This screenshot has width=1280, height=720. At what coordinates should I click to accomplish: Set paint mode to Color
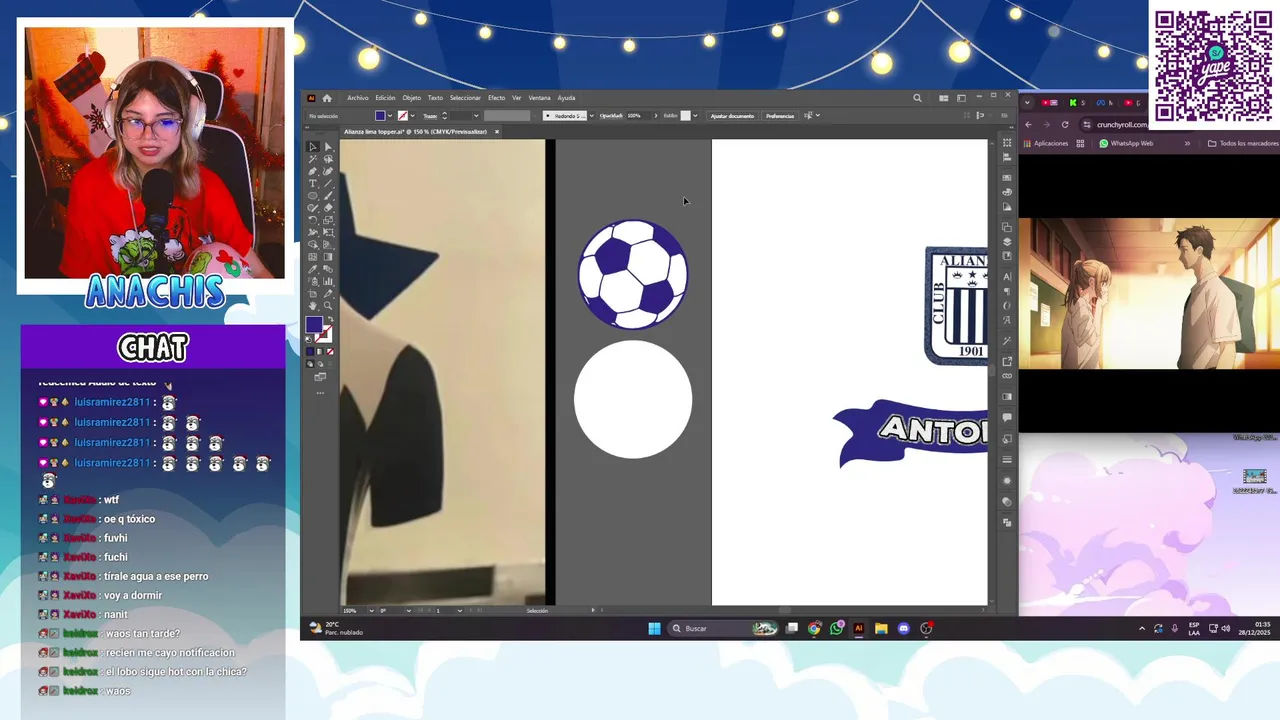coord(310,352)
